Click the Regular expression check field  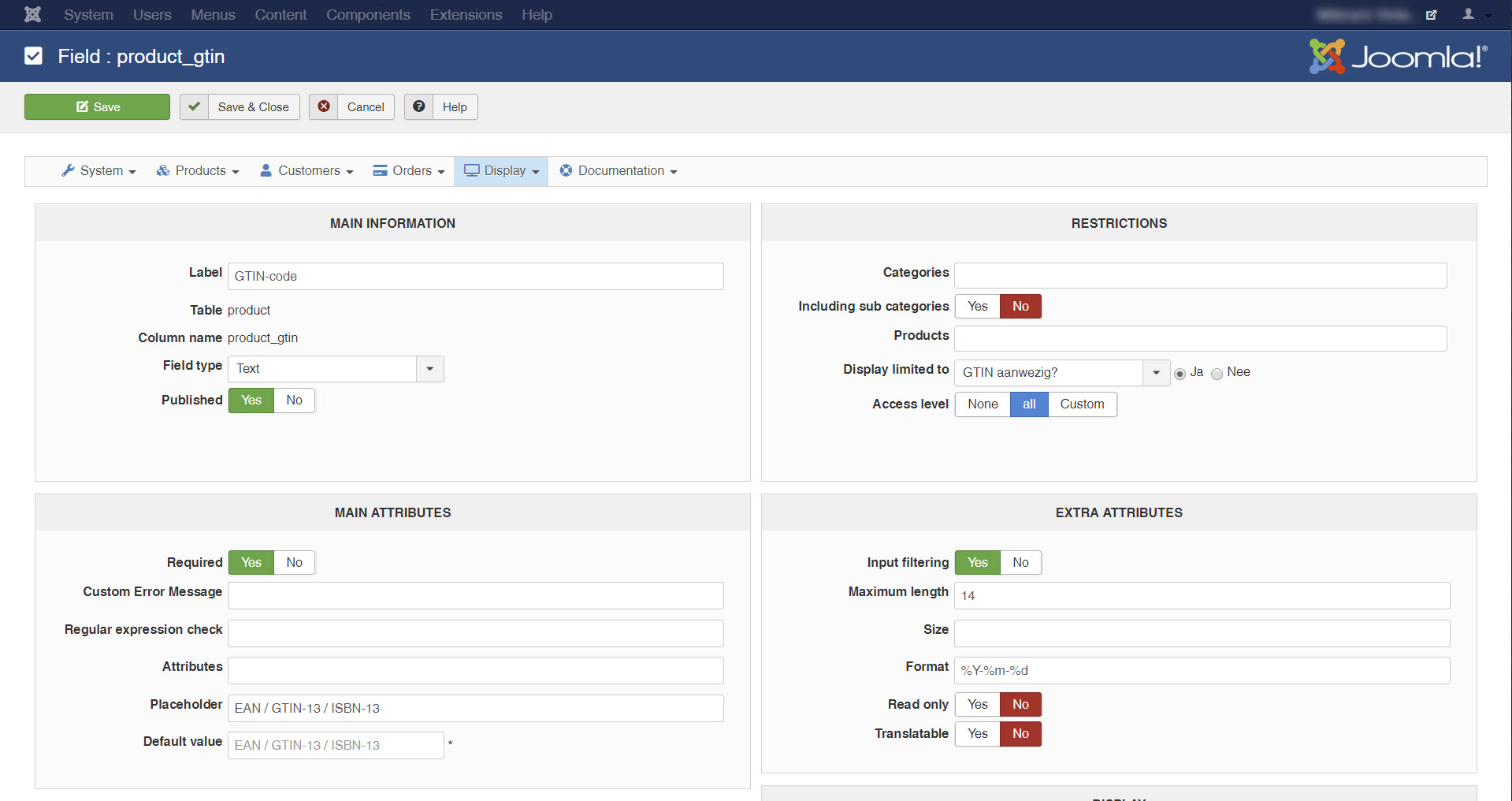coord(476,634)
